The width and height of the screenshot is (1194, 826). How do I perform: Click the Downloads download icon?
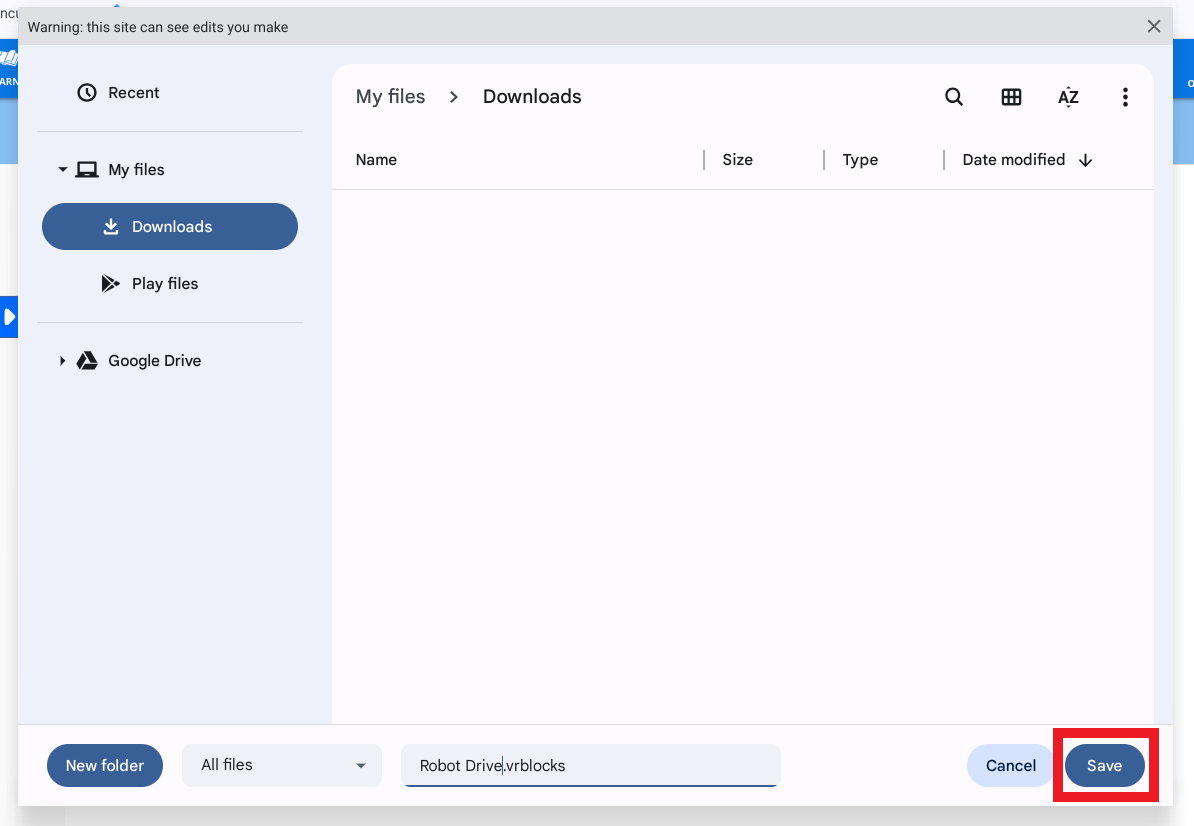point(110,226)
